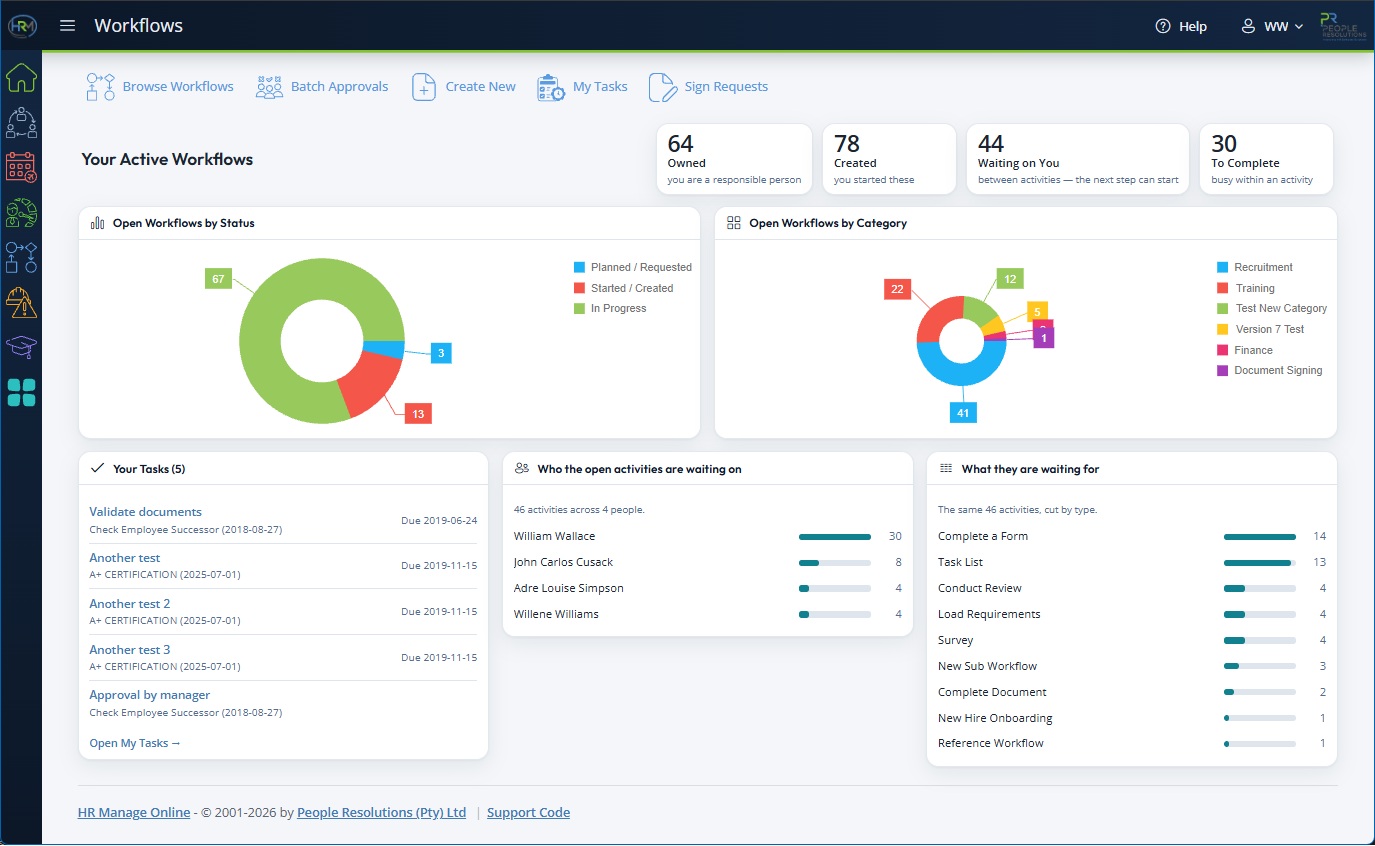
Task: Open Browse Workflows
Action: pos(160,87)
